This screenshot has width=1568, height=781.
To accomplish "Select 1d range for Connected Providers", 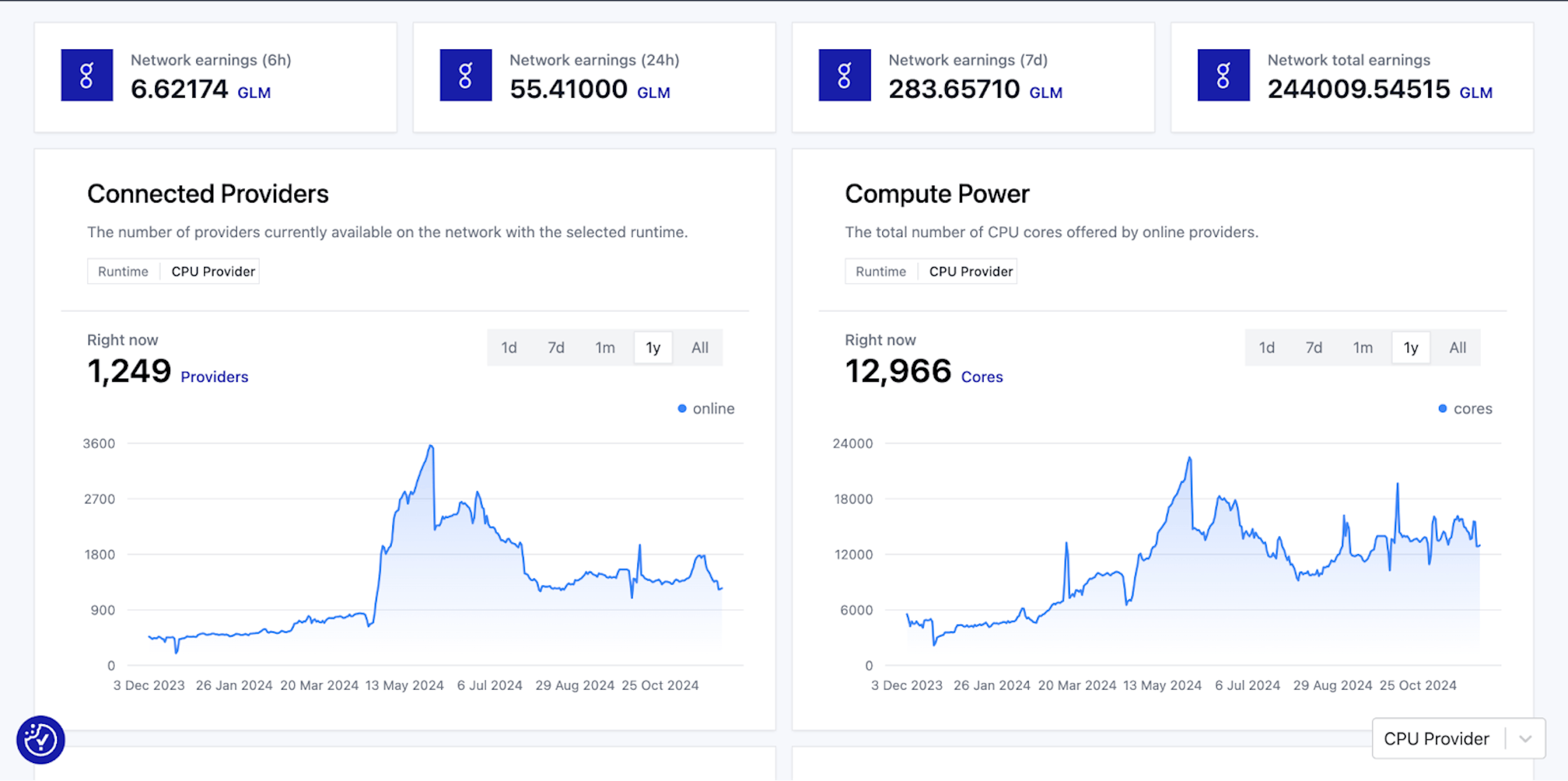I will tap(509, 347).
